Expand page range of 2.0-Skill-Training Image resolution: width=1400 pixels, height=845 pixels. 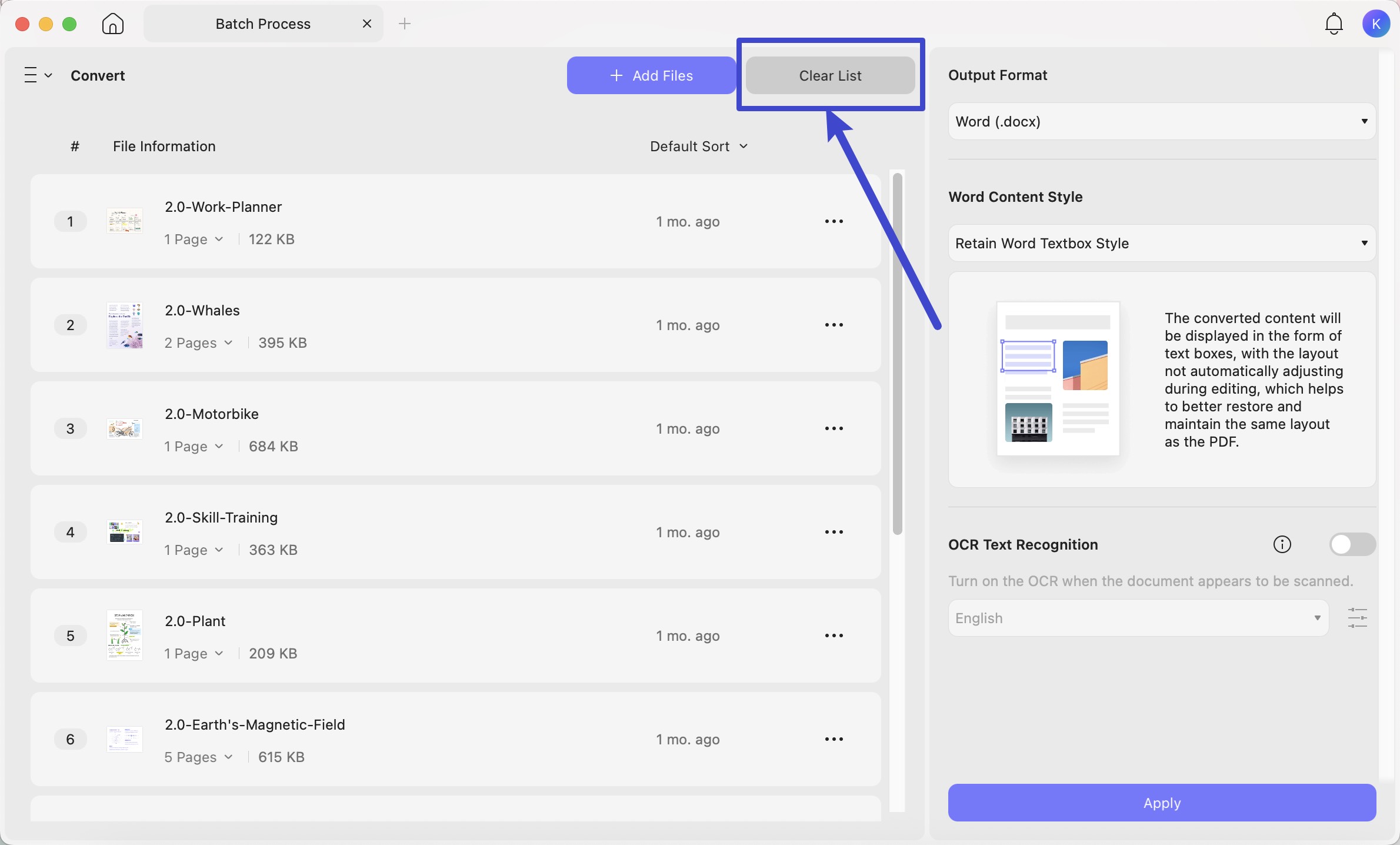194,550
